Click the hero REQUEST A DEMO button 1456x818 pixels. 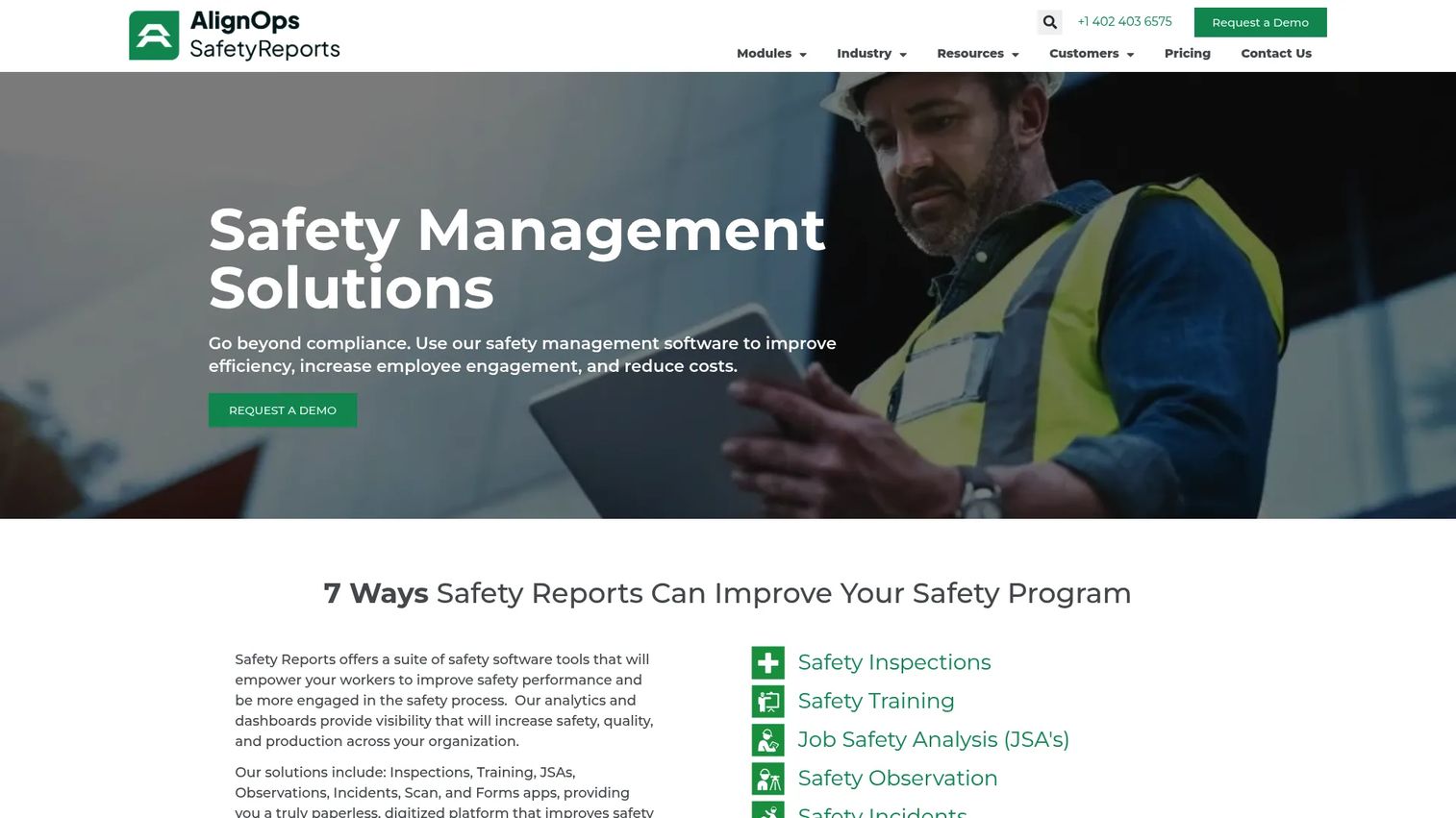[283, 410]
